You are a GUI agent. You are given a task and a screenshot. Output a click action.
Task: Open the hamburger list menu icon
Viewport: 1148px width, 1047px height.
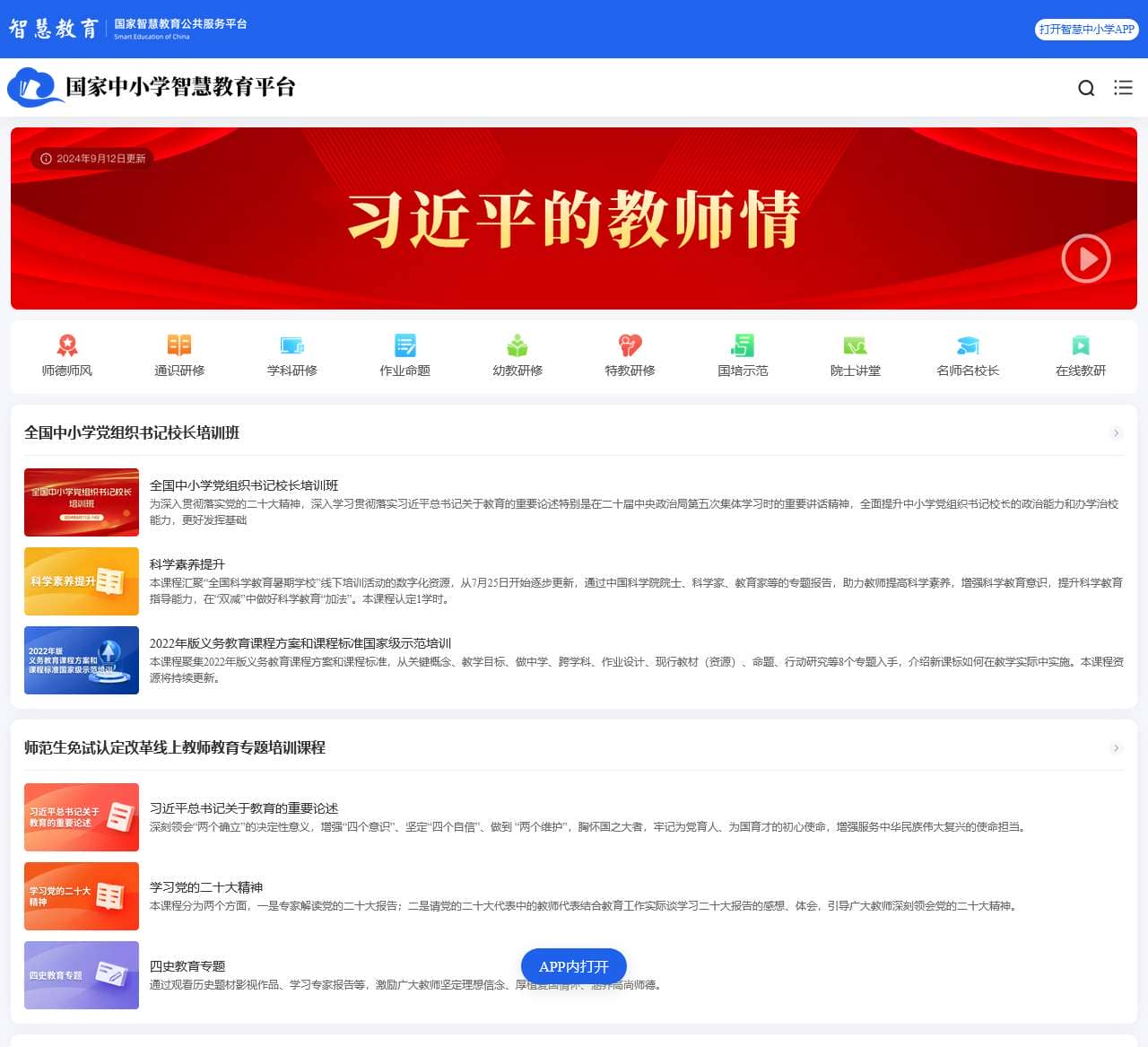click(x=1123, y=88)
